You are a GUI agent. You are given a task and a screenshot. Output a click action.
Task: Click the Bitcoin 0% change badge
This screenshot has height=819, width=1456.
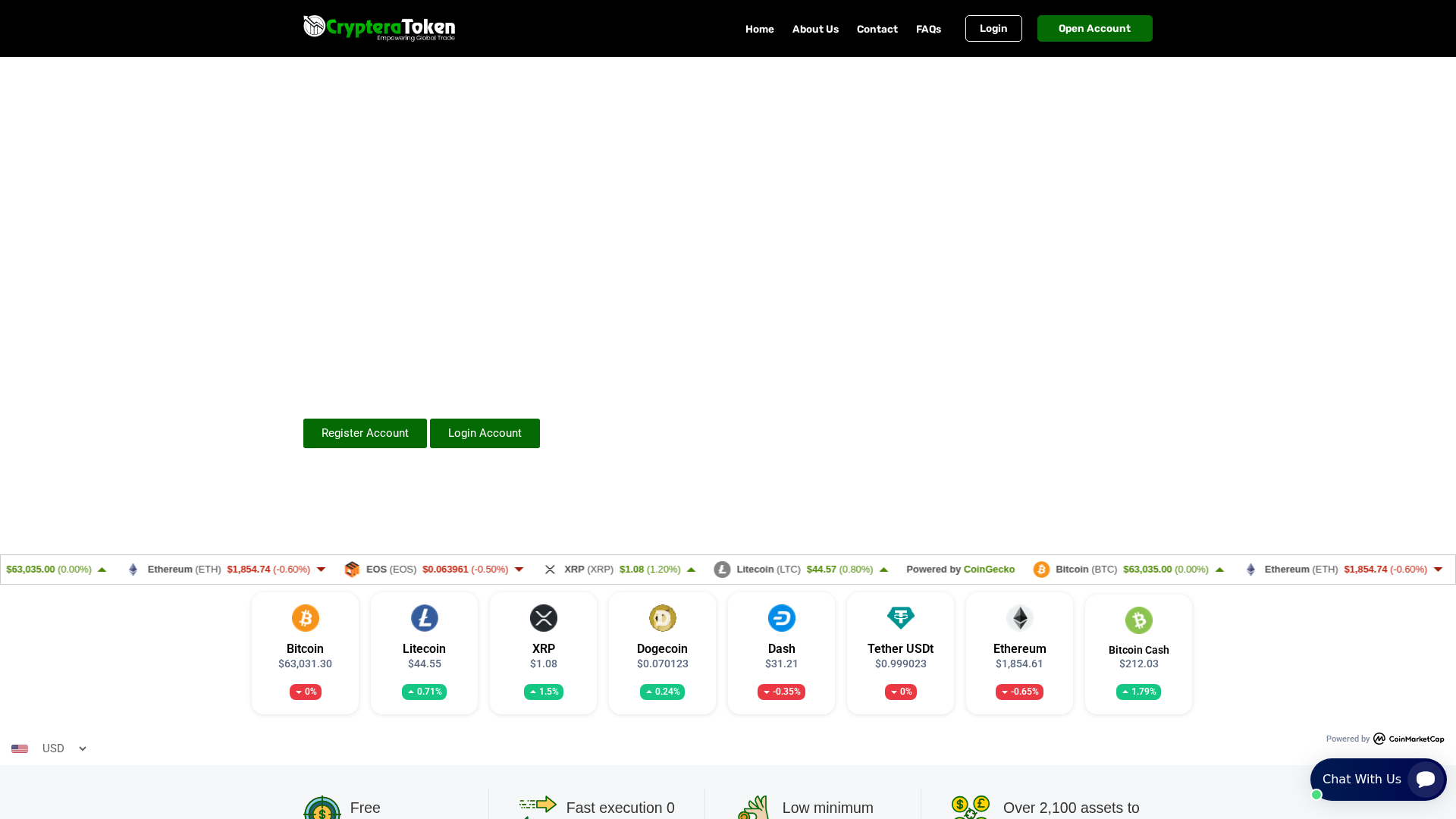306,692
